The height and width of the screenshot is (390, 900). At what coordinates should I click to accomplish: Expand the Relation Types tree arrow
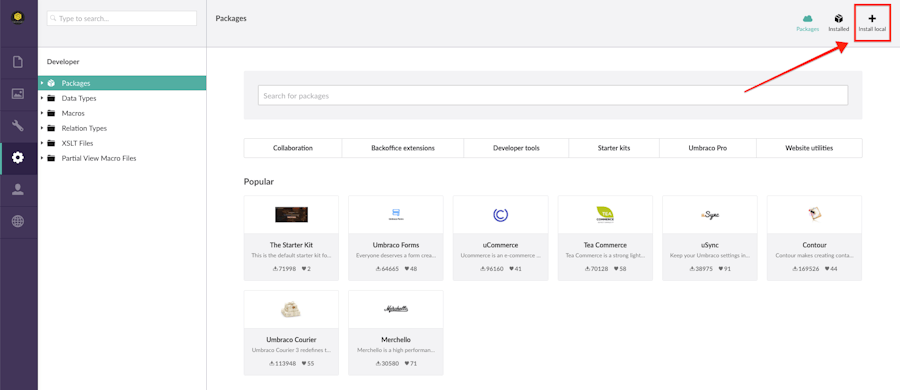pos(42,128)
